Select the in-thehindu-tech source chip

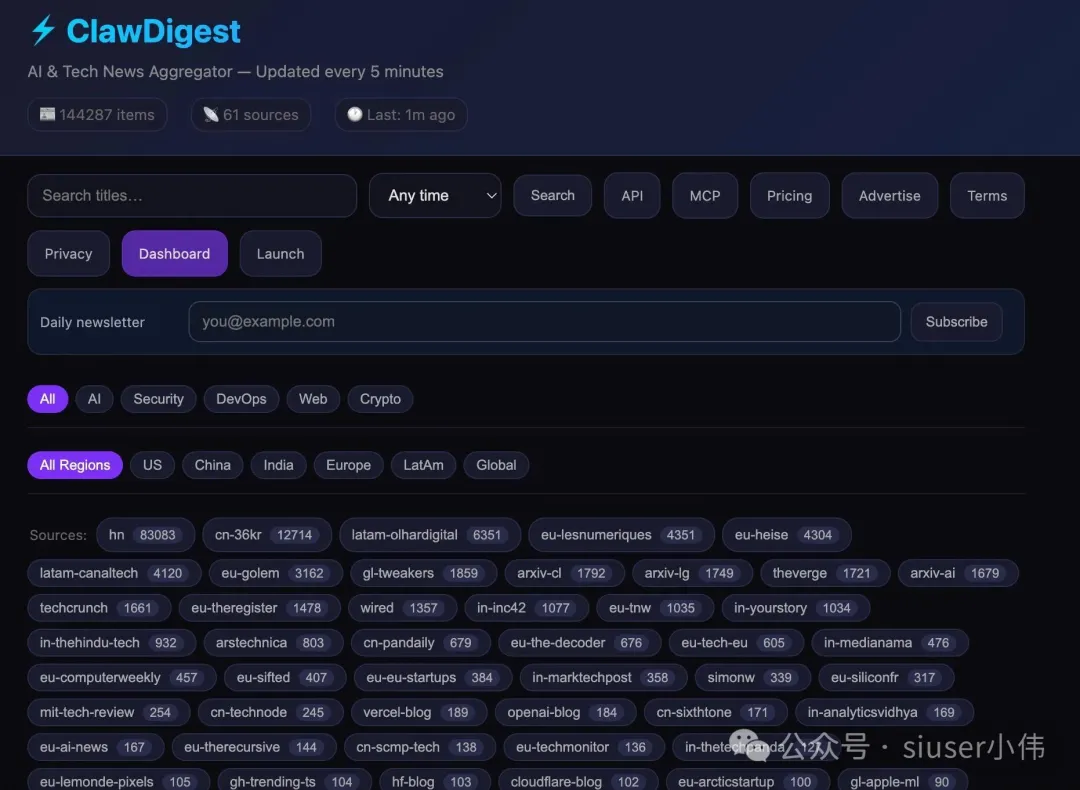point(112,643)
